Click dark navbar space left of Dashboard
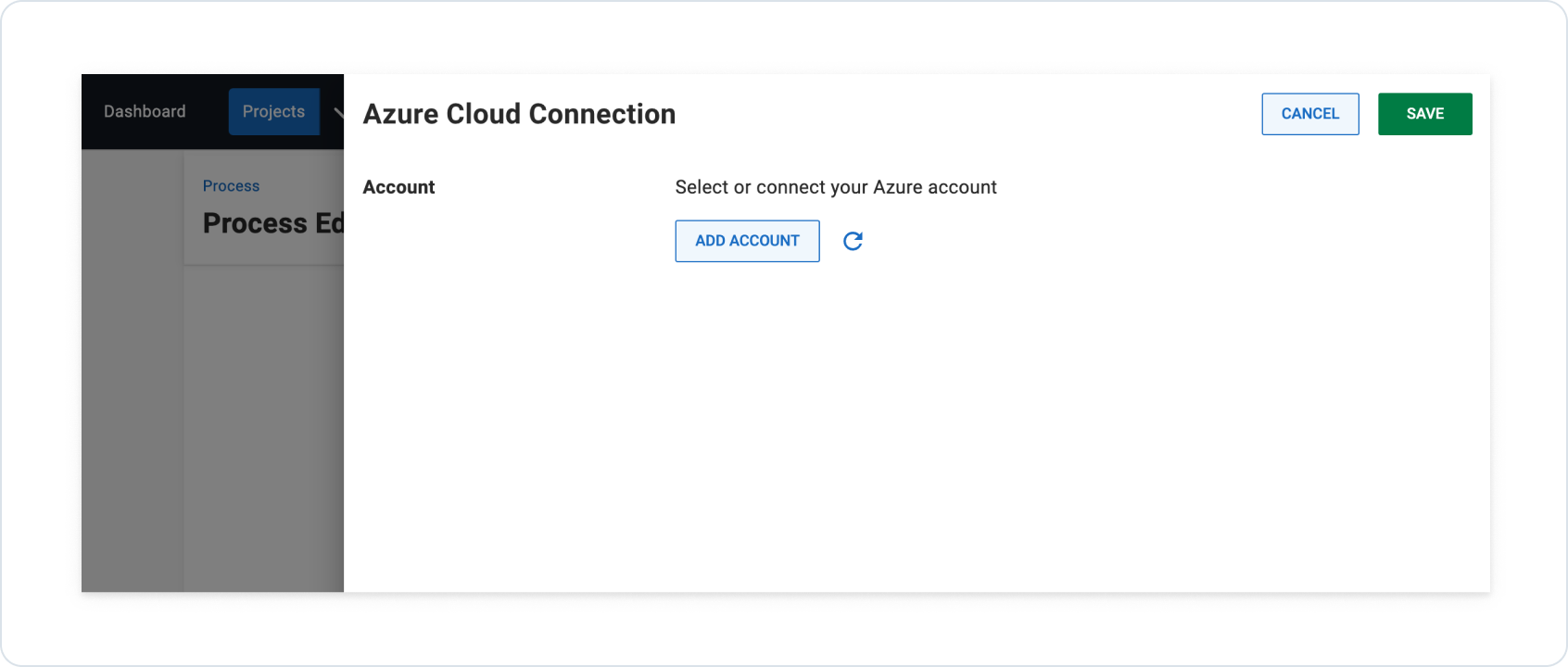This screenshot has height=667, width=1568. [92, 111]
